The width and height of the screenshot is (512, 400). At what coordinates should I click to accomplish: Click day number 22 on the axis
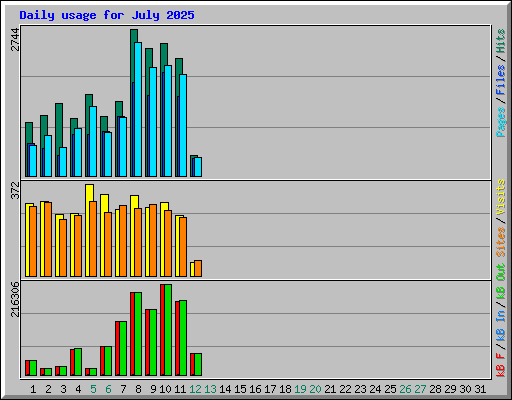pos(345,389)
